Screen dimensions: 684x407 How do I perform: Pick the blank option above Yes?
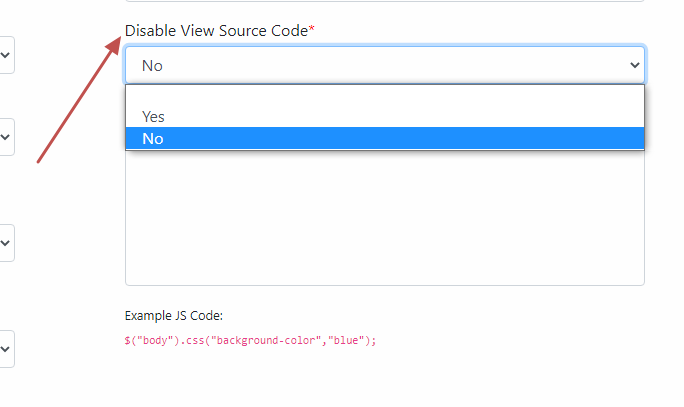point(385,96)
